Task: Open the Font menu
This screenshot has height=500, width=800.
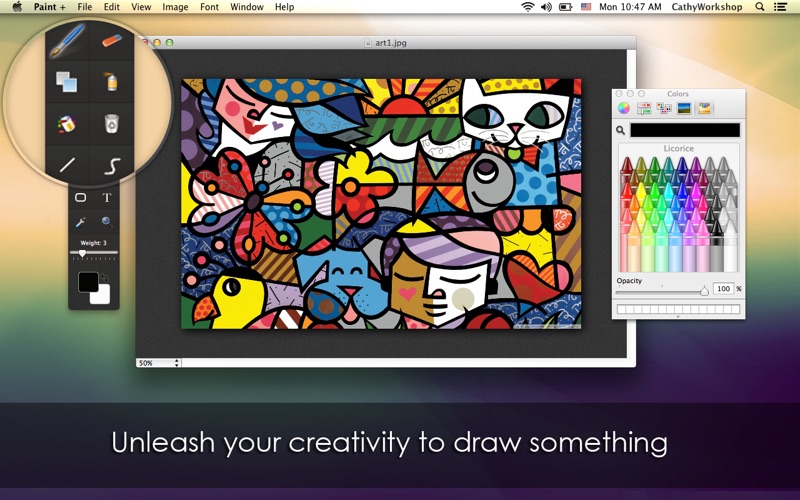Action: point(209,7)
